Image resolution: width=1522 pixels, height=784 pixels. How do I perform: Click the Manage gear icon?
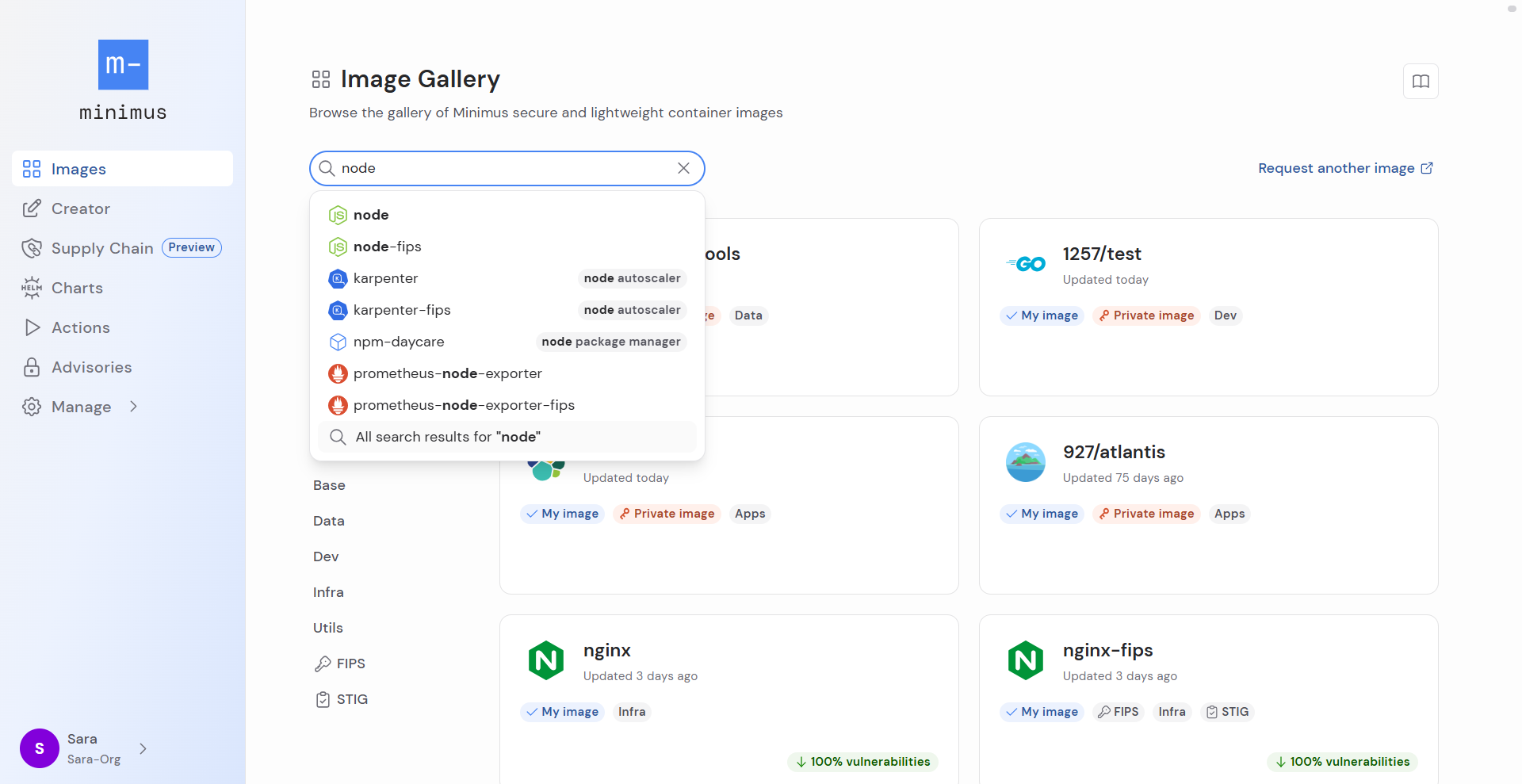click(x=32, y=407)
